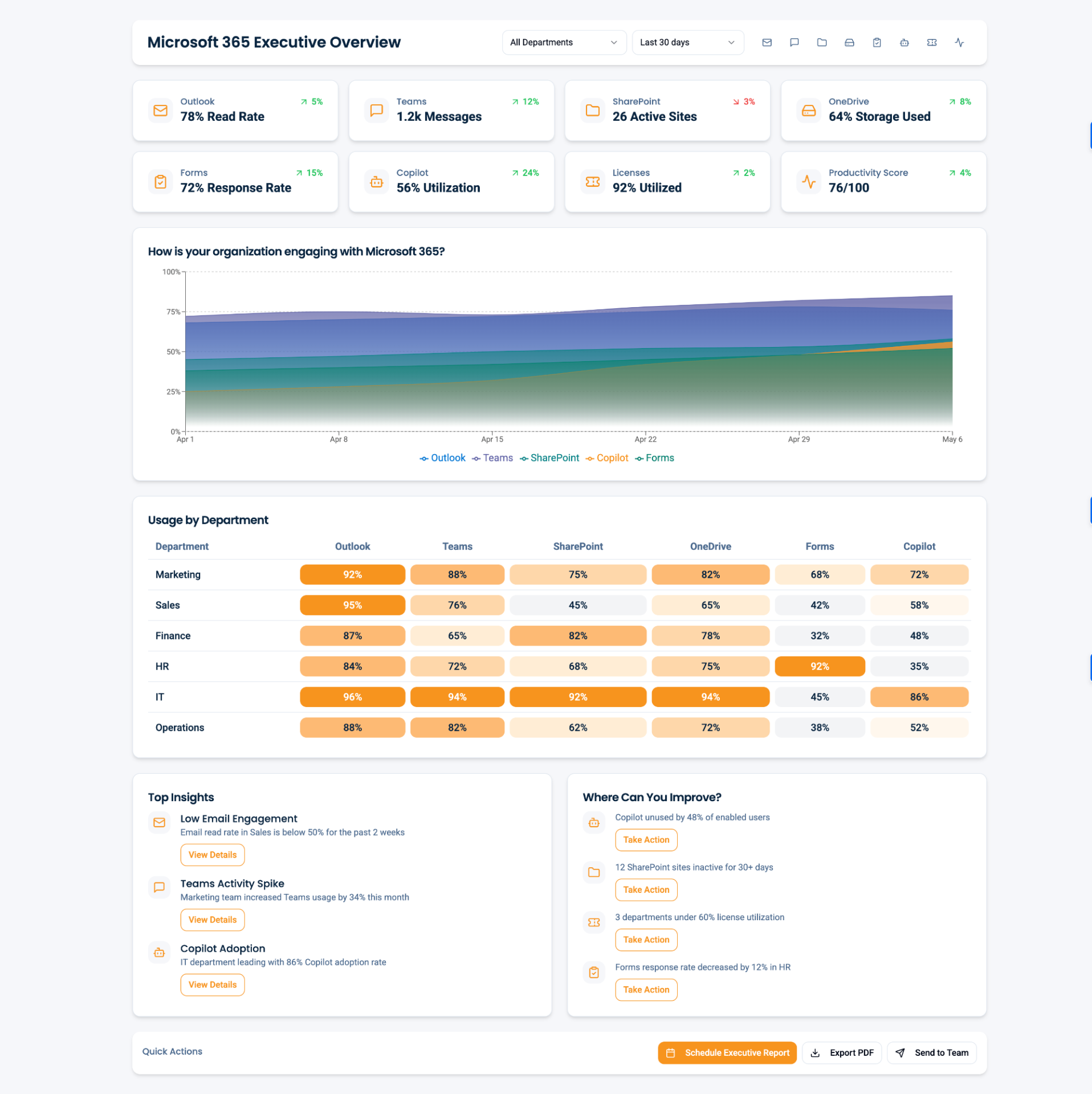Click the activity pulse icon in header
The height and width of the screenshot is (1094, 1092).
coord(959,43)
